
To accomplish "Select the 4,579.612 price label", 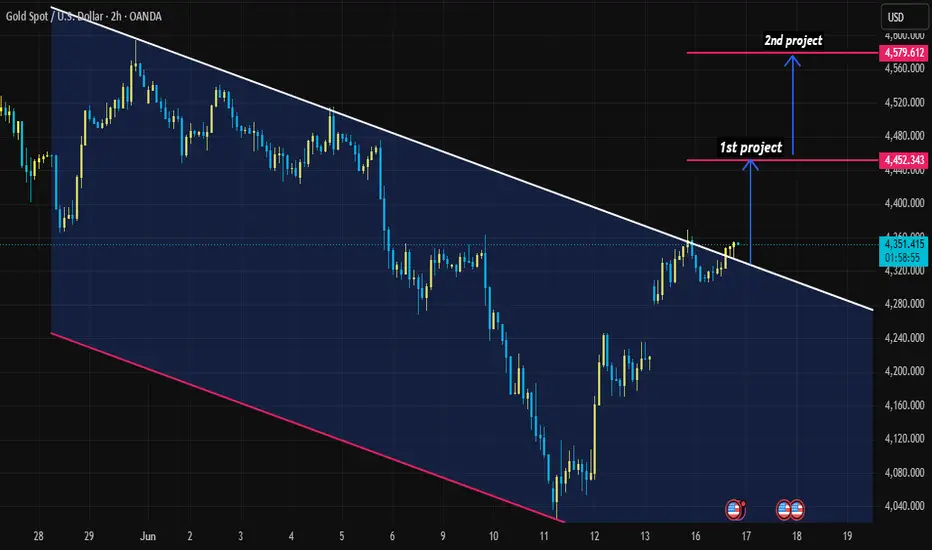I will point(903,53).
